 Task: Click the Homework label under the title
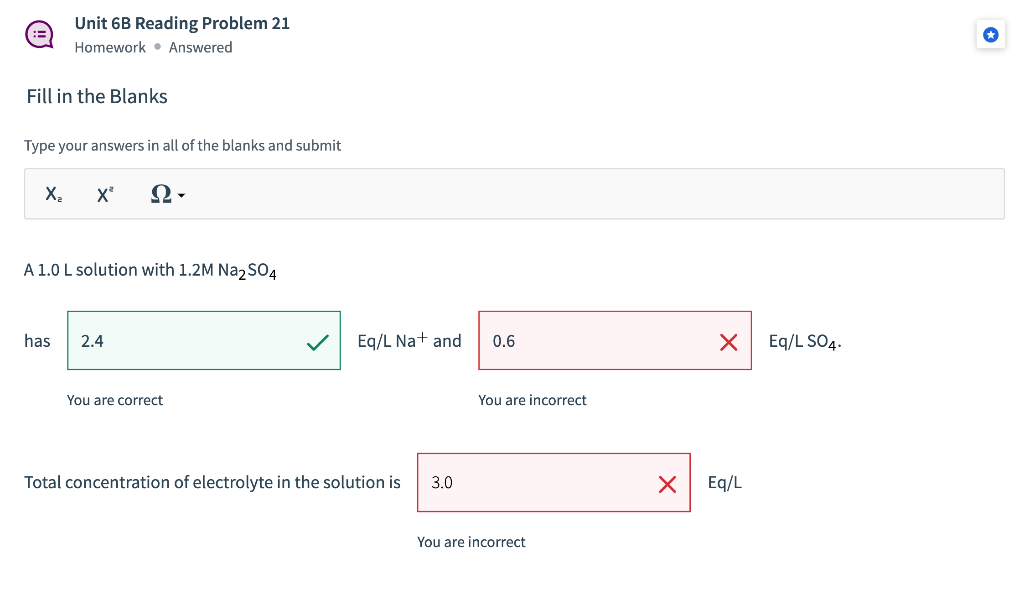pos(110,48)
